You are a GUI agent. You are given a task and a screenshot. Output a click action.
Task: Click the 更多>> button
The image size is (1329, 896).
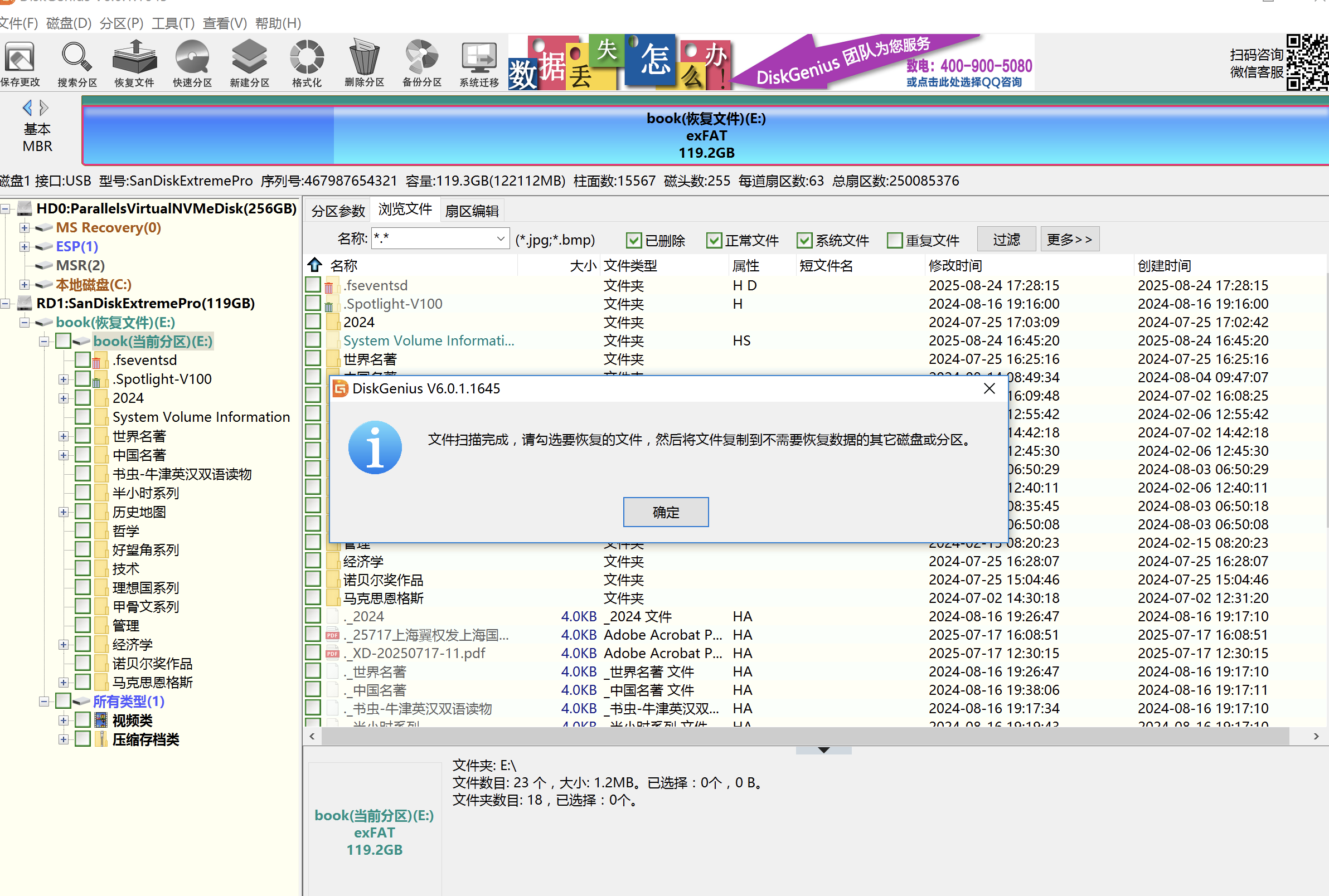[x=1069, y=240]
